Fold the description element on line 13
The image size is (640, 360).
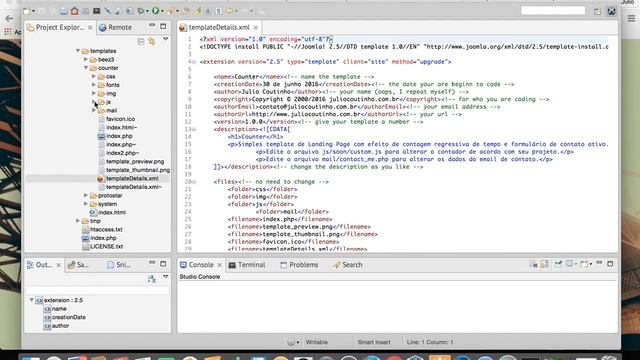(194, 129)
